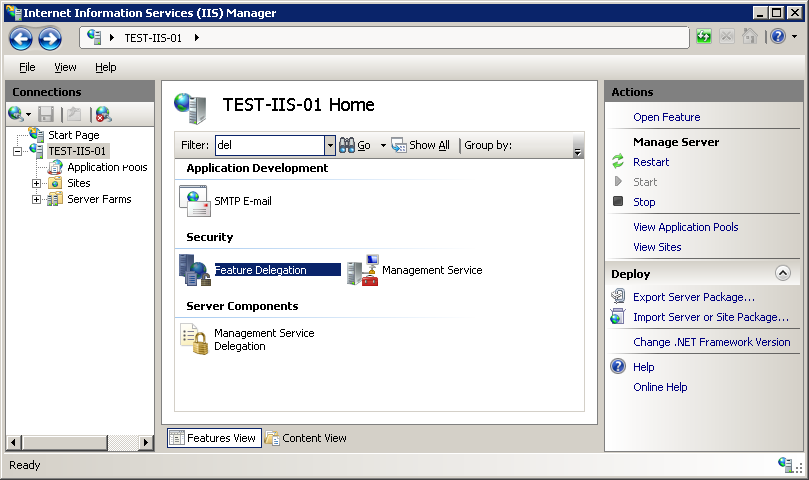Click Open Feature in Actions pane
The image size is (809, 480).
[667, 117]
